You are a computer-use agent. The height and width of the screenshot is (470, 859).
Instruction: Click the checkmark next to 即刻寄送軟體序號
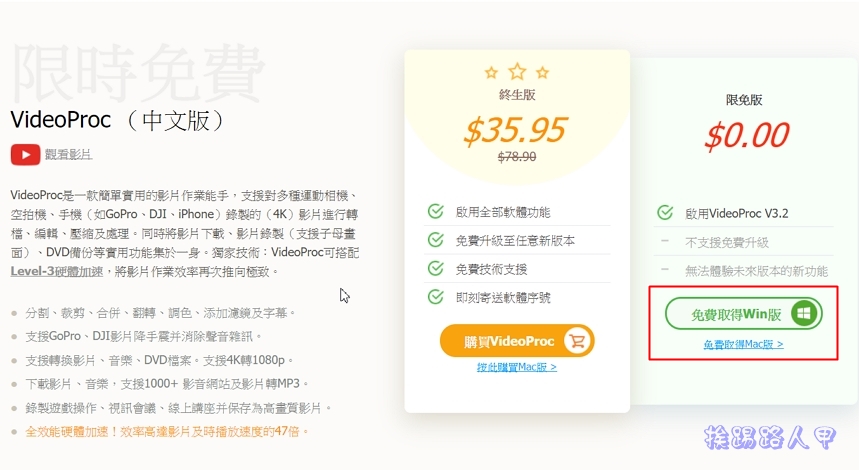(x=436, y=297)
